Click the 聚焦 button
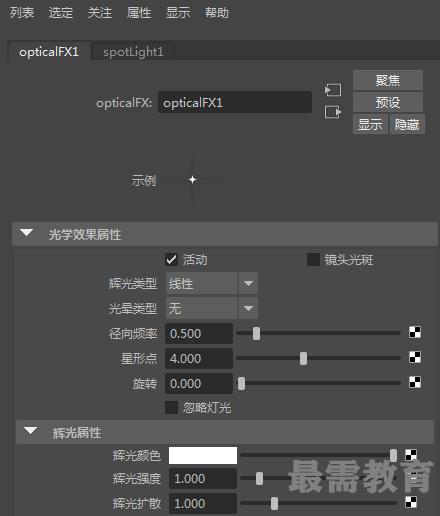Image resolution: width=440 pixels, height=516 pixels. click(x=388, y=80)
